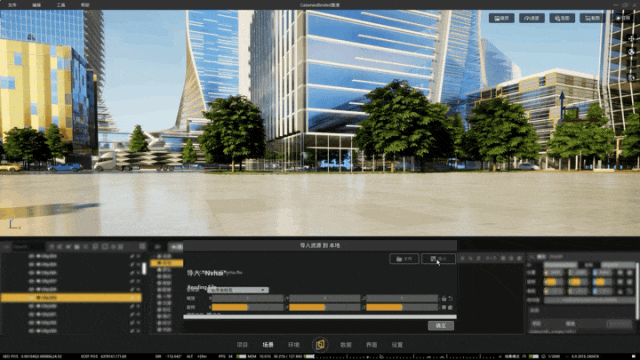Collapse the hierarchy panel with left arrow
The height and width of the screenshot is (360, 640).
coord(7,247)
